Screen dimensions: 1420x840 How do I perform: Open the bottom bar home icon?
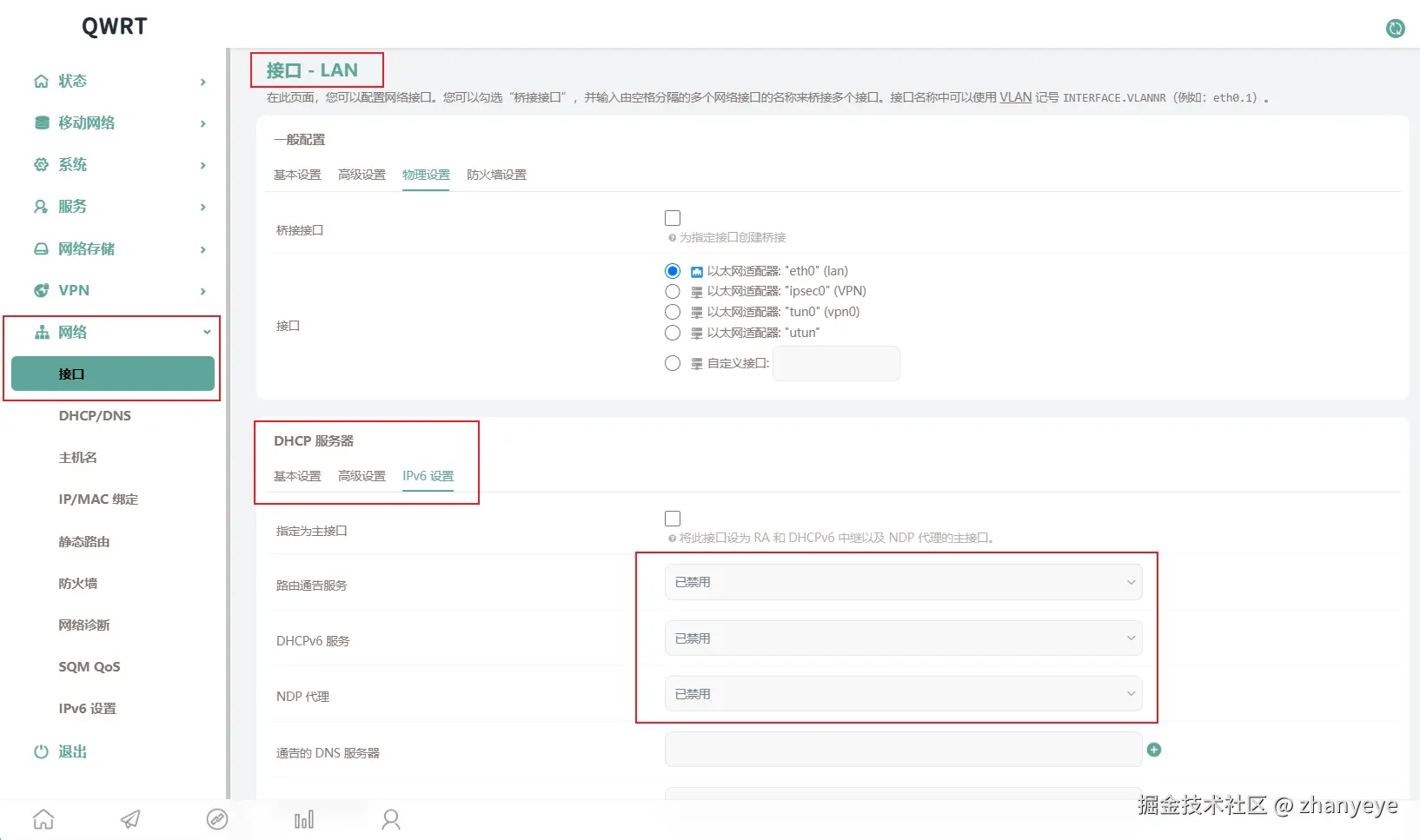click(43, 819)
